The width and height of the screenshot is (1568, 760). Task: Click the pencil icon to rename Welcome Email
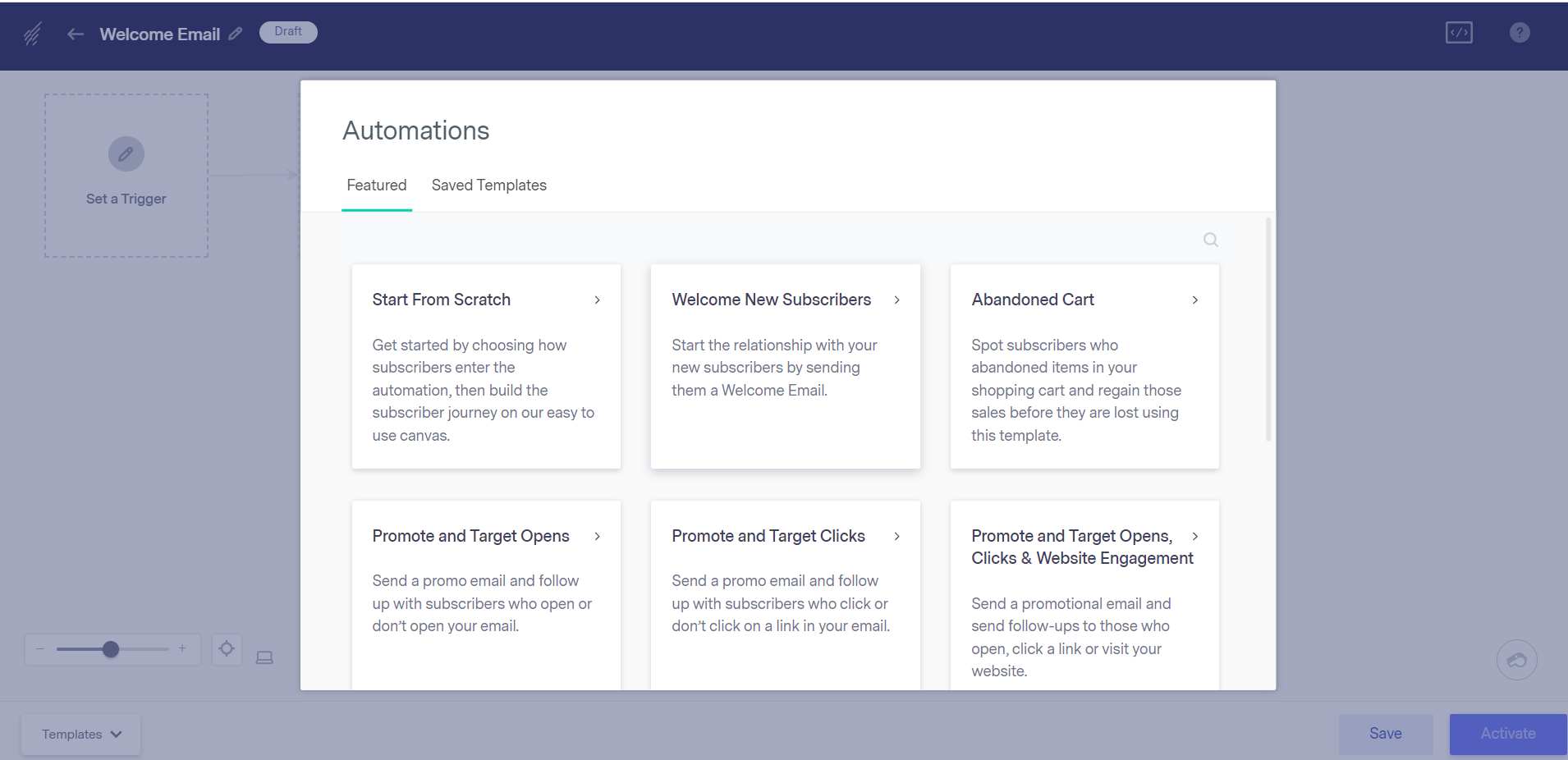236,34
